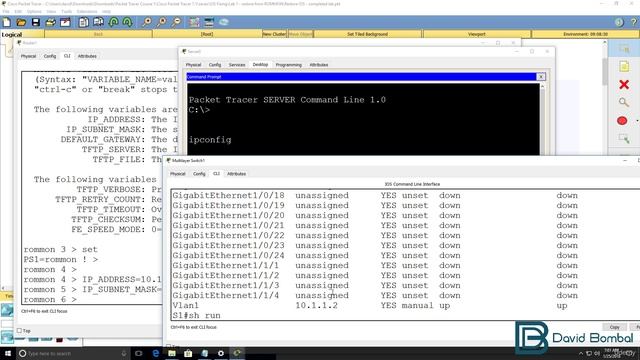The image size is (640, 360).
Task: Click the Server Command Prompt scrollbar up arrow
Action: point(542,87)
